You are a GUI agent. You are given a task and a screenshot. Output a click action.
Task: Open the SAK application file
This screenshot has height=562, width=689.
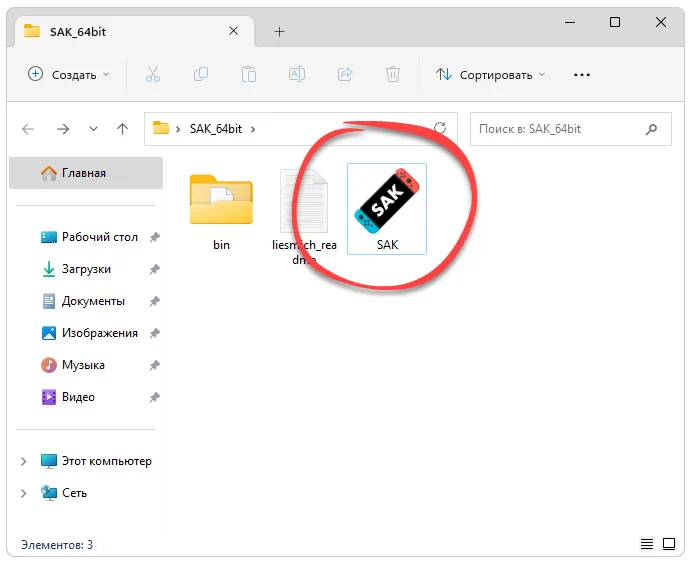[387, 209]
